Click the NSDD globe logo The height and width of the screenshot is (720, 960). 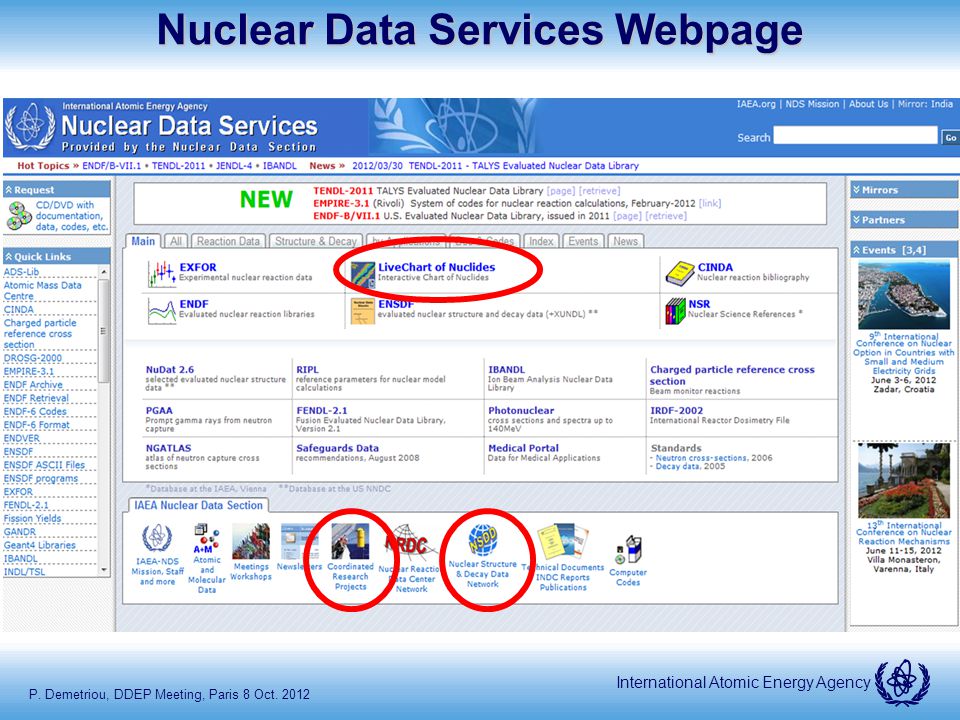pos(483,540)
